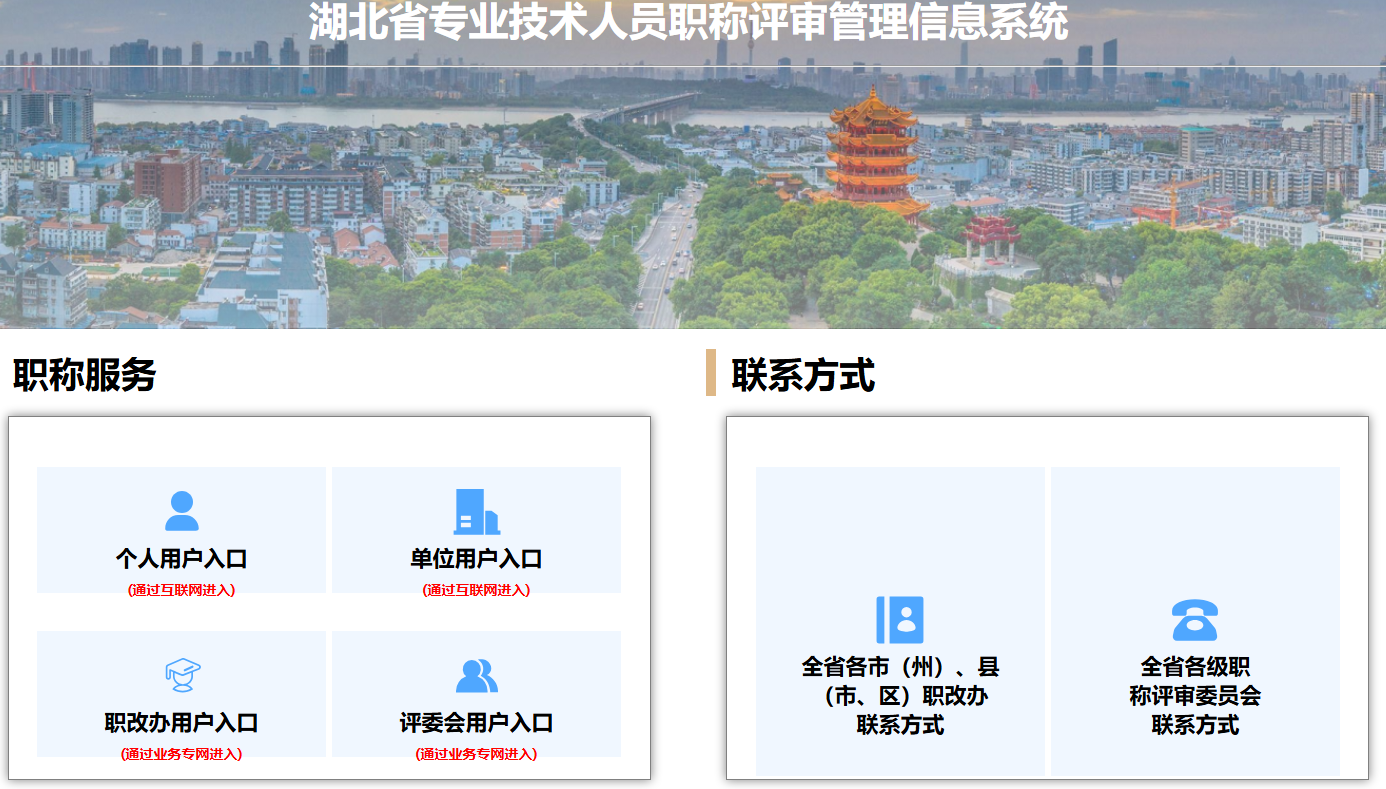The width and height of the screenshot is (1386, 789).
Task: Click the building icon above 单位用户入口
Action: click(477, 511)
